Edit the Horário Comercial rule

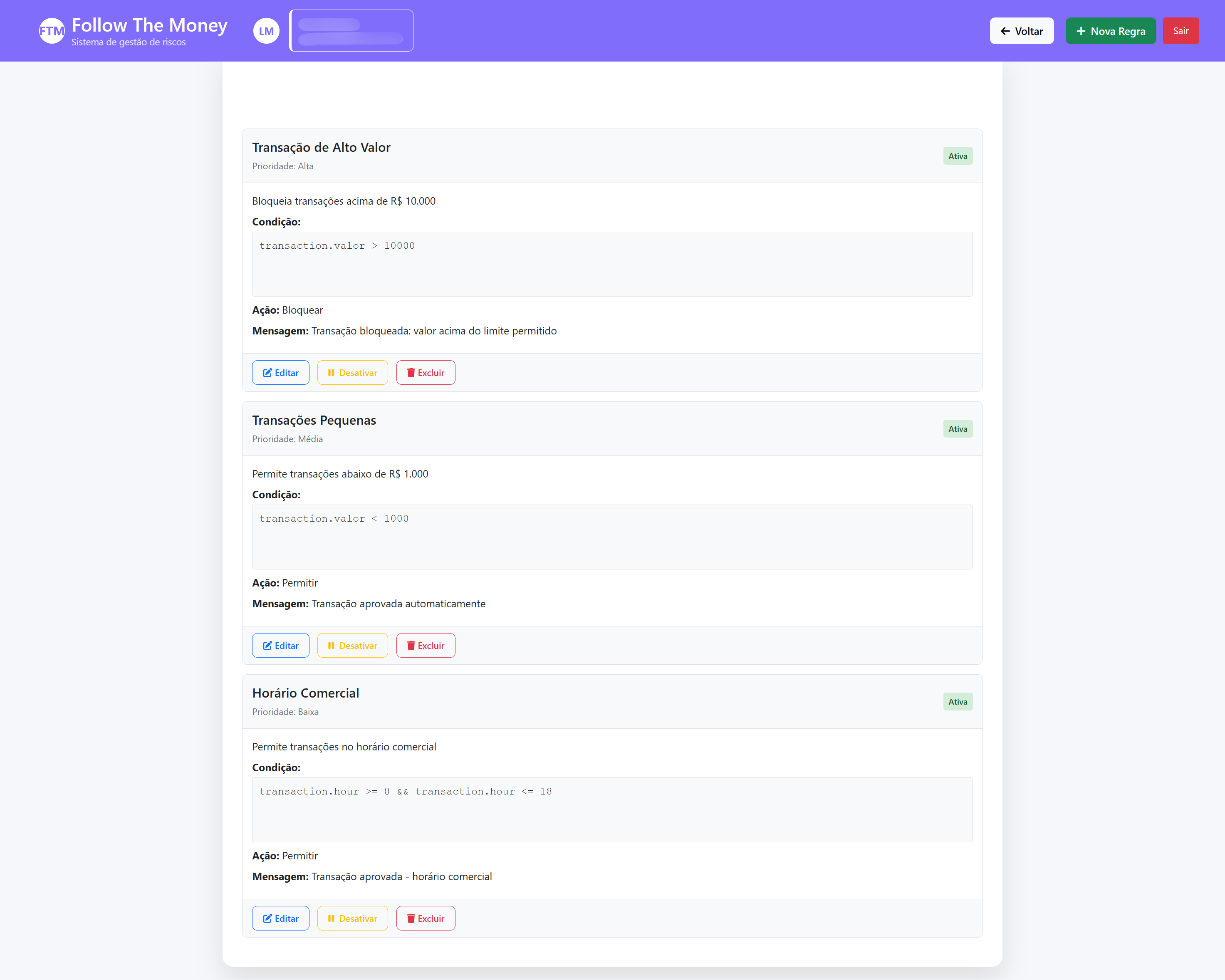(280, 918)
